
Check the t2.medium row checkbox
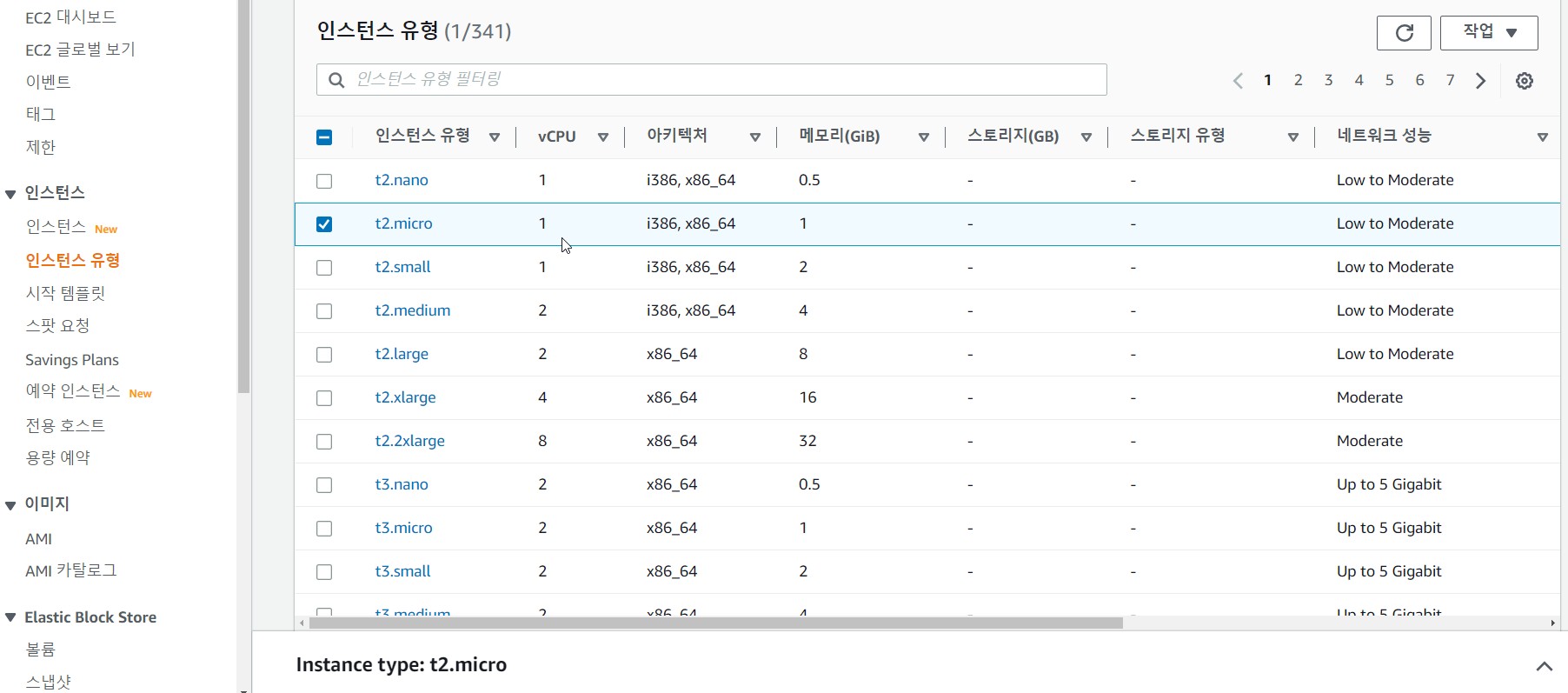click(x=324, y=311)
